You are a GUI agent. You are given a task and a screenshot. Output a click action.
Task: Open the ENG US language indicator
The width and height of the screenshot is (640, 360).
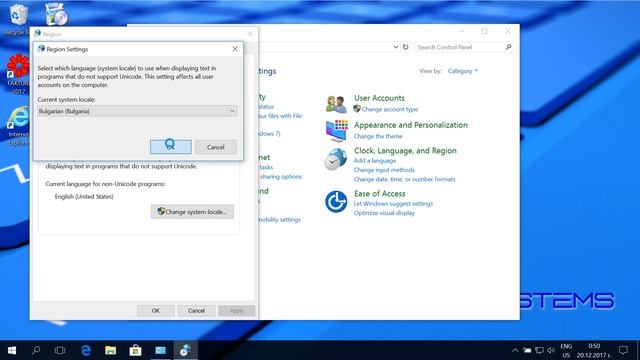(566, 350)
